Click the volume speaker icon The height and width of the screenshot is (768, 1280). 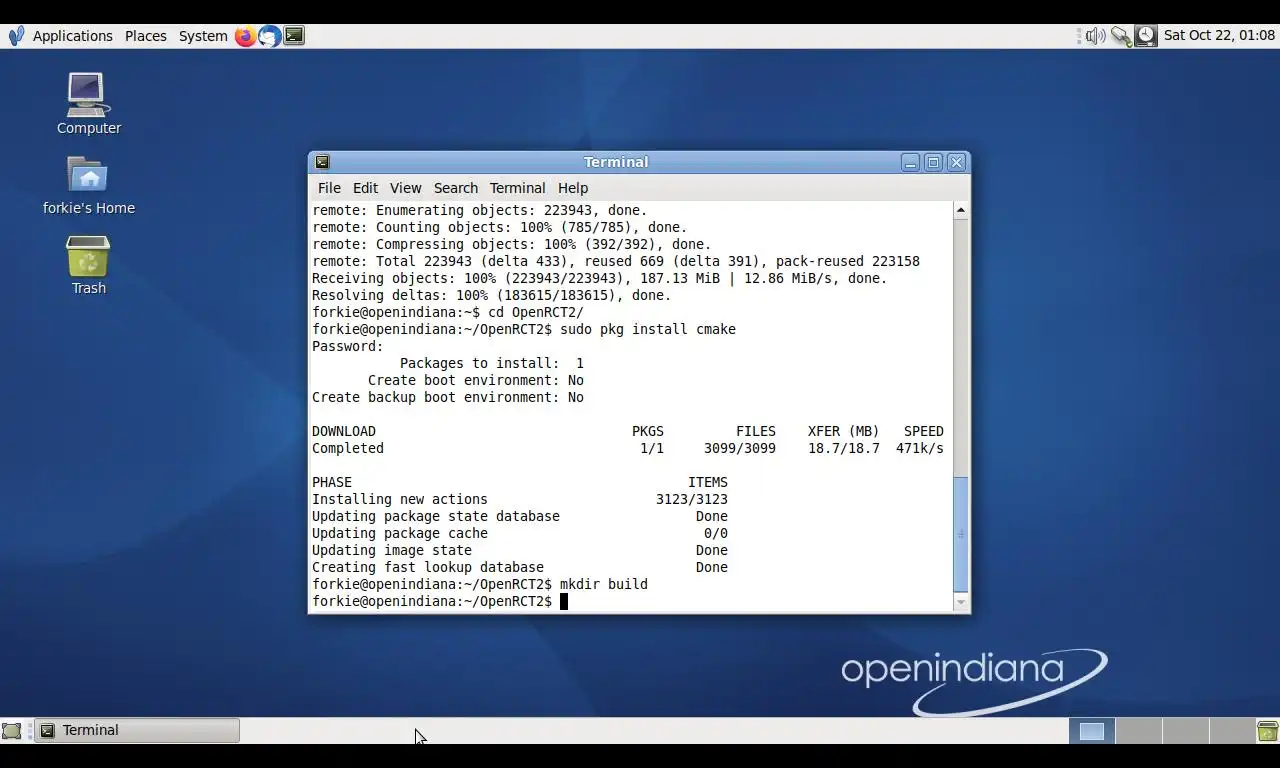point(1095,36)
